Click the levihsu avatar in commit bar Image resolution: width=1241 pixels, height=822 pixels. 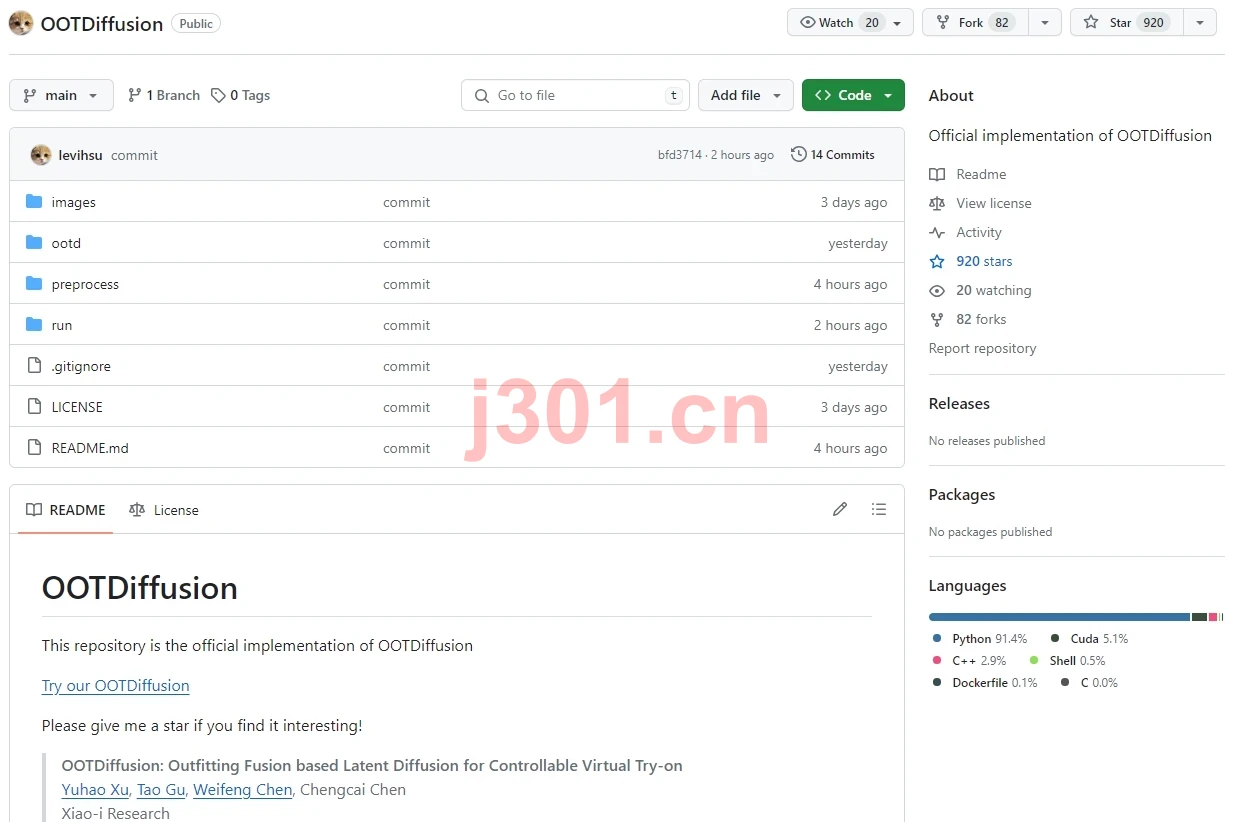pyautogui.click(x=41, y=155)
